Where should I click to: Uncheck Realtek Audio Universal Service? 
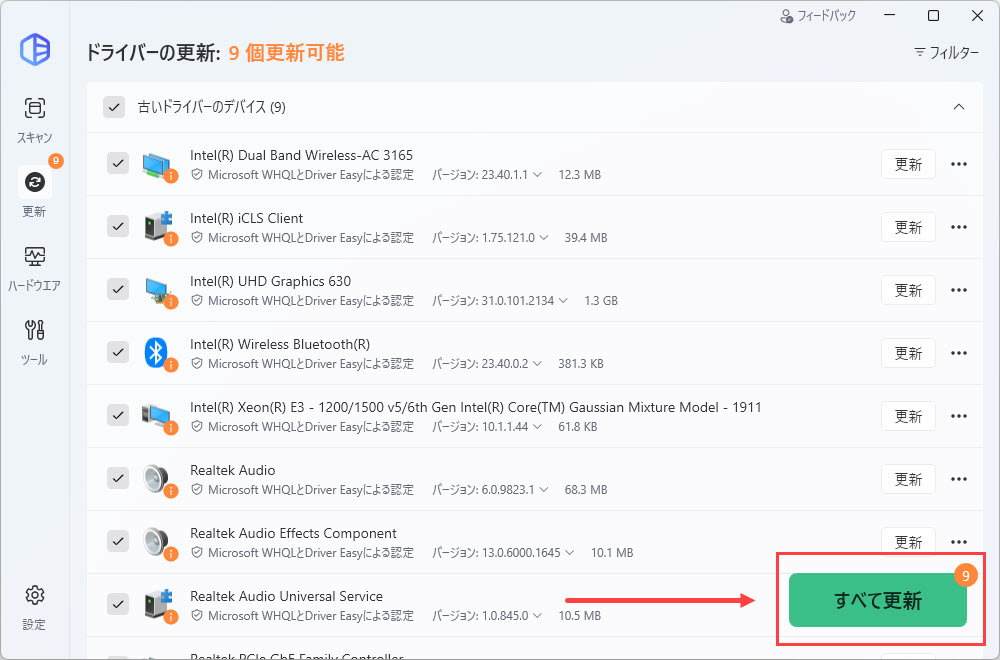pos(118,603)
